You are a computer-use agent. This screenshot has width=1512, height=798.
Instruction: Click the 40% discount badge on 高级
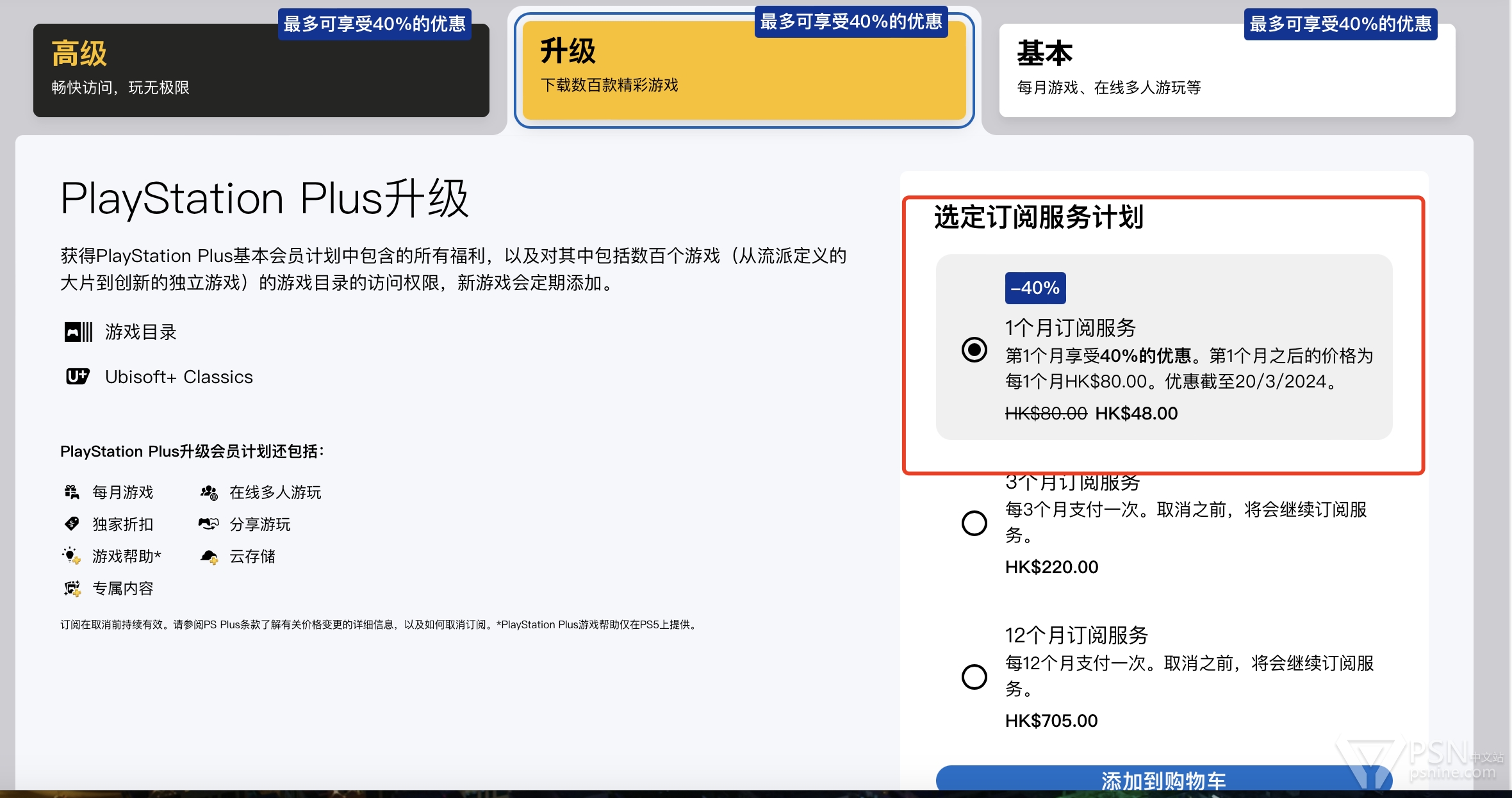375,24
